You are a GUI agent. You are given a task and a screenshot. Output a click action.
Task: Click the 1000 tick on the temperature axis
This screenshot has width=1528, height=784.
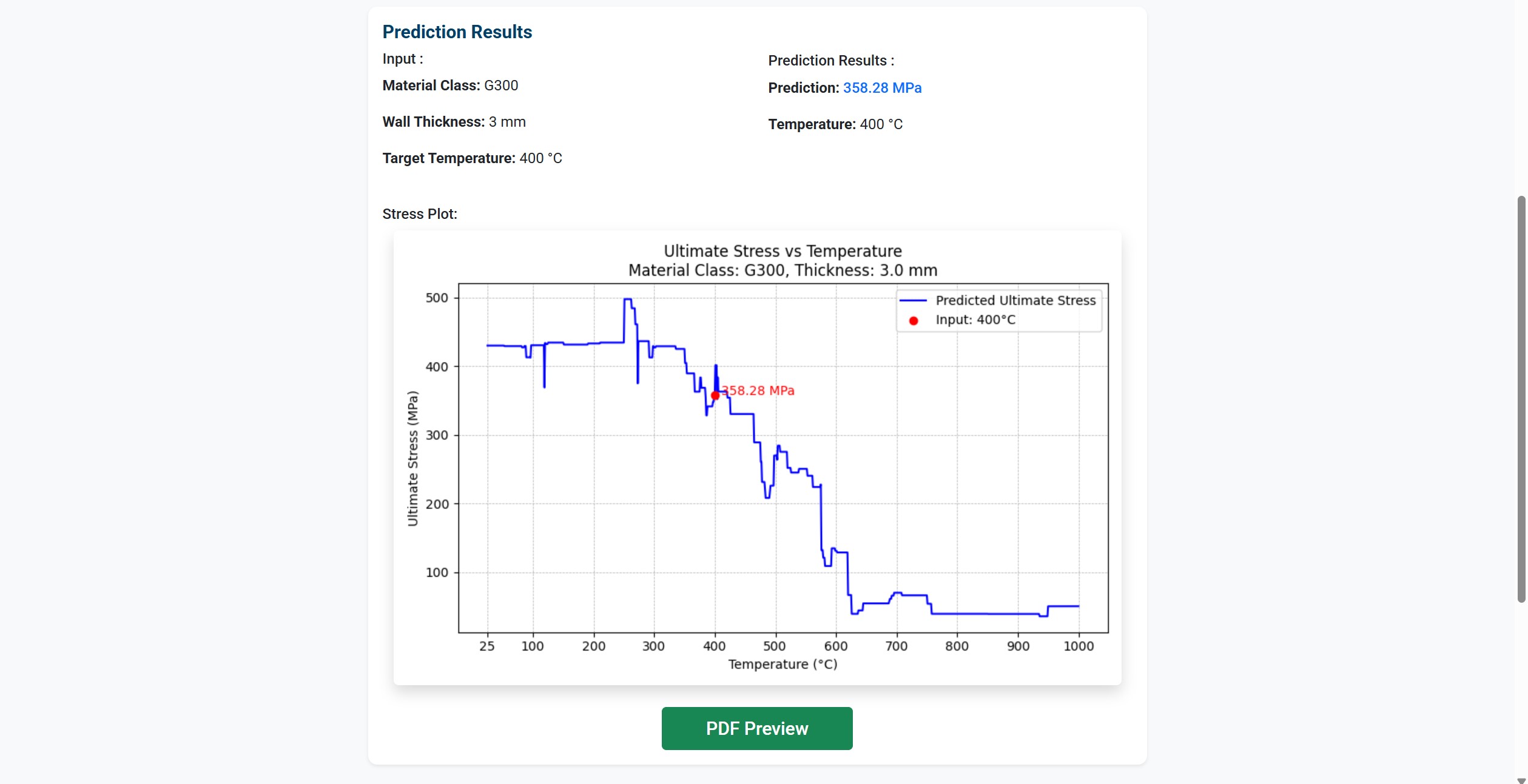click(1079, 646)
